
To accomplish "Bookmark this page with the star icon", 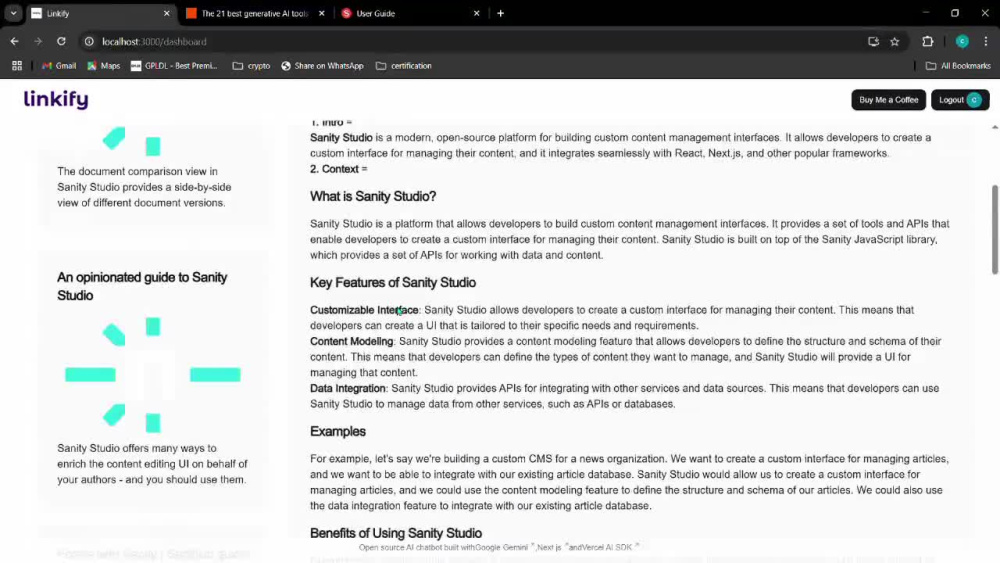I will coord(895,41).
